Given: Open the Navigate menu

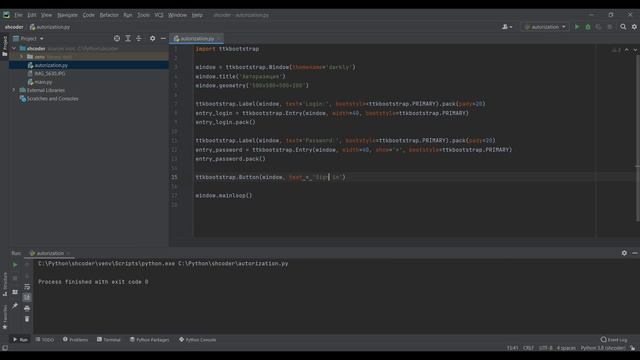Looking at the screenshot, I should pos(67,15).
